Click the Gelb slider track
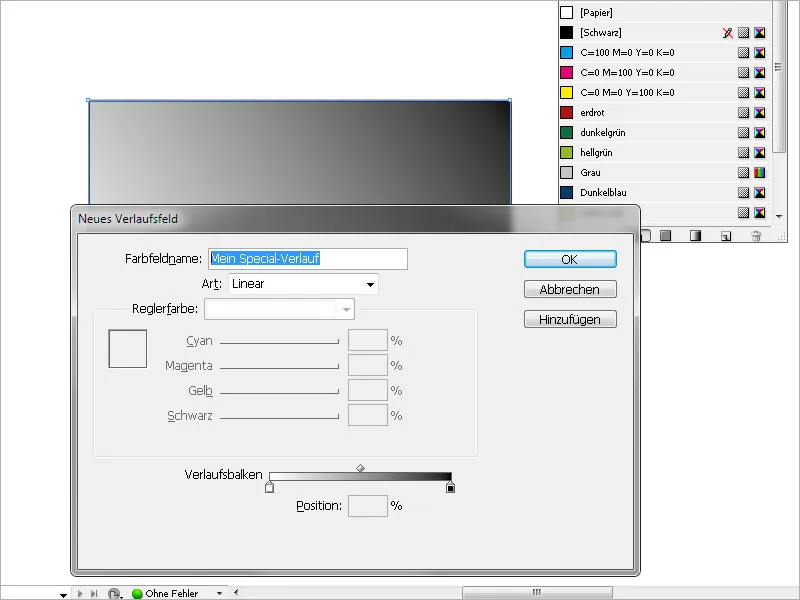800x600 pixels. coord(279,391)
